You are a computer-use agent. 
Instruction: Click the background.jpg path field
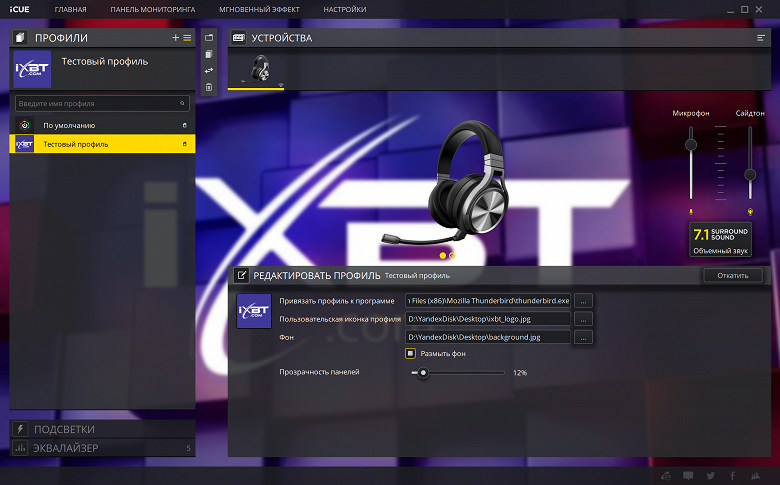tap(488, 337)
